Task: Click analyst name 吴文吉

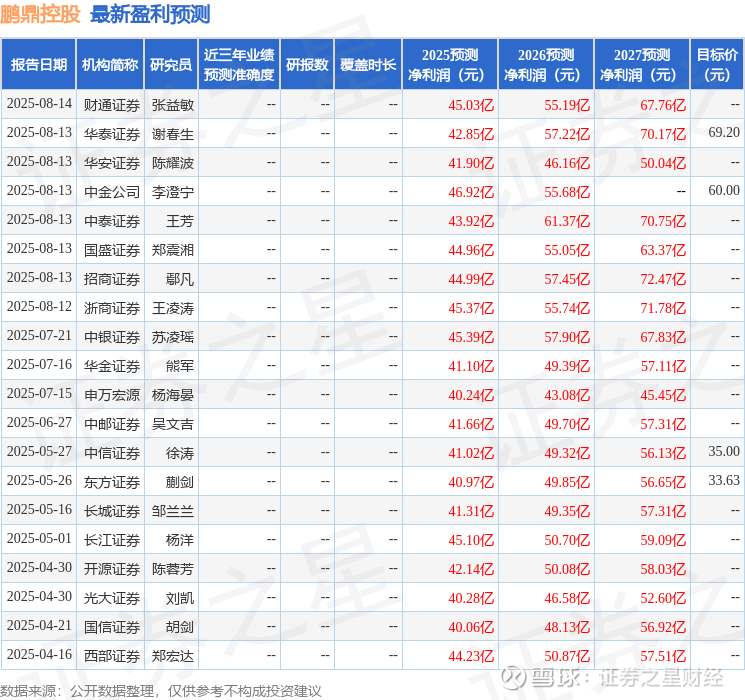Action: click(172, 424)
